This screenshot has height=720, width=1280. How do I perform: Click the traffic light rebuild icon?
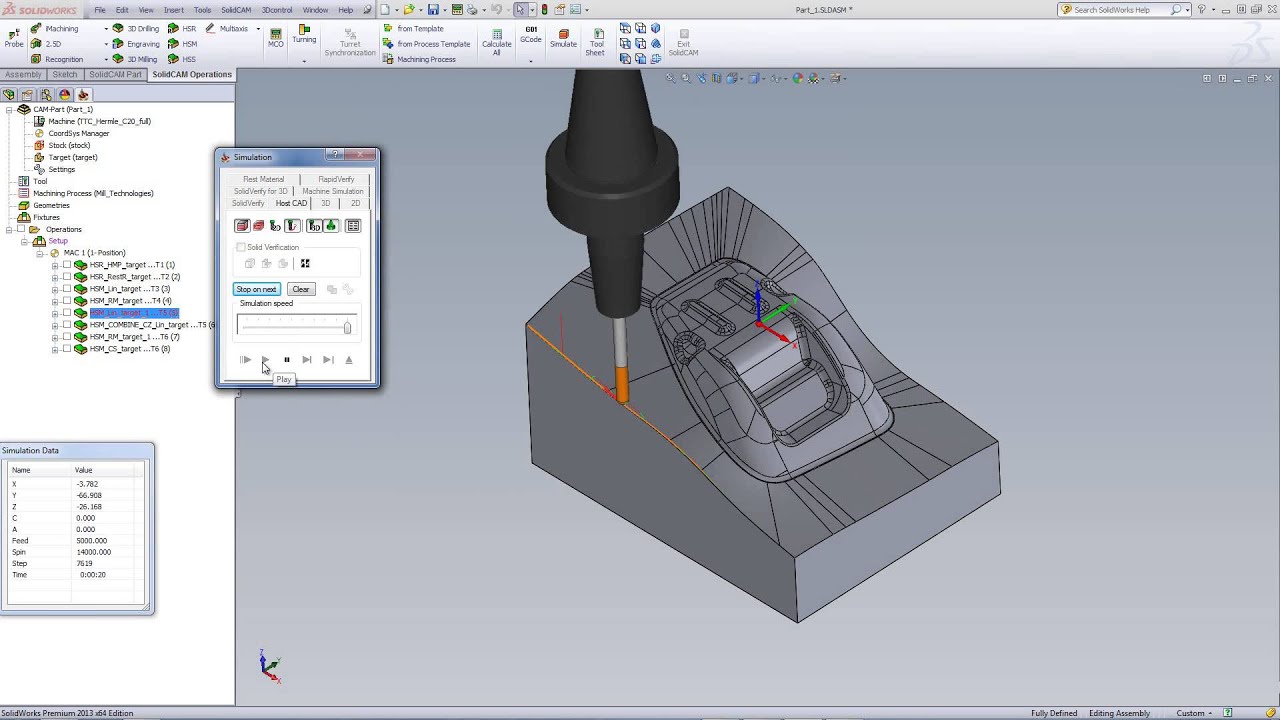(545, 10)
